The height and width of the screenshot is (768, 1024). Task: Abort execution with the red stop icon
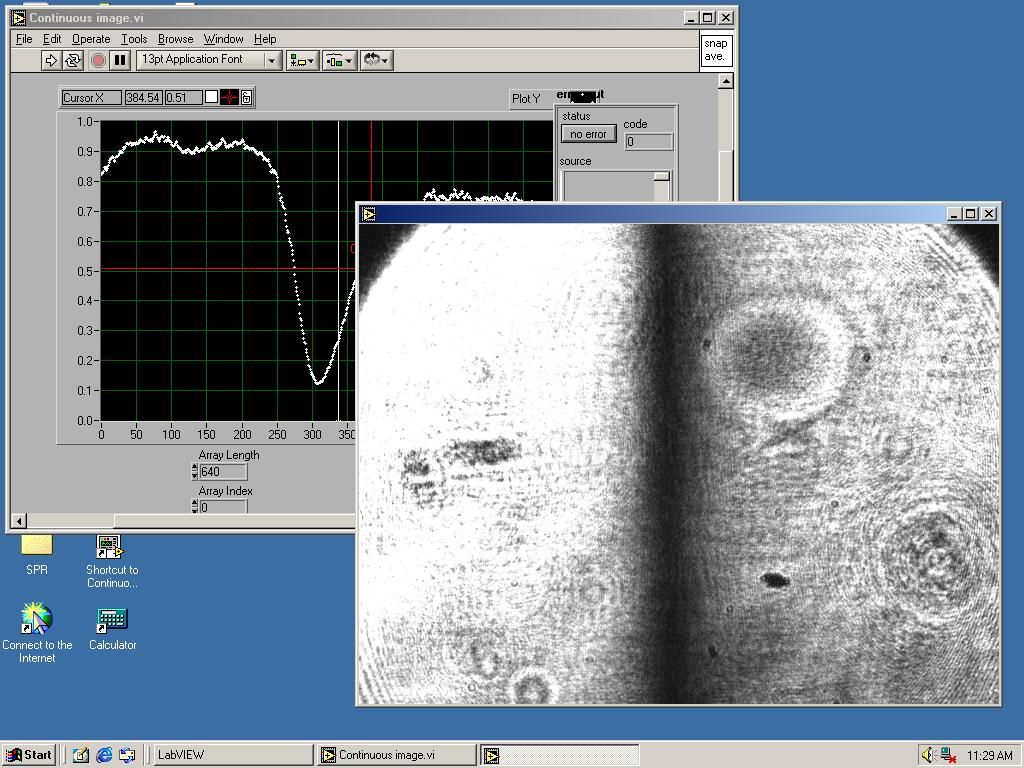pyautogui.click(x=97, y=60)
